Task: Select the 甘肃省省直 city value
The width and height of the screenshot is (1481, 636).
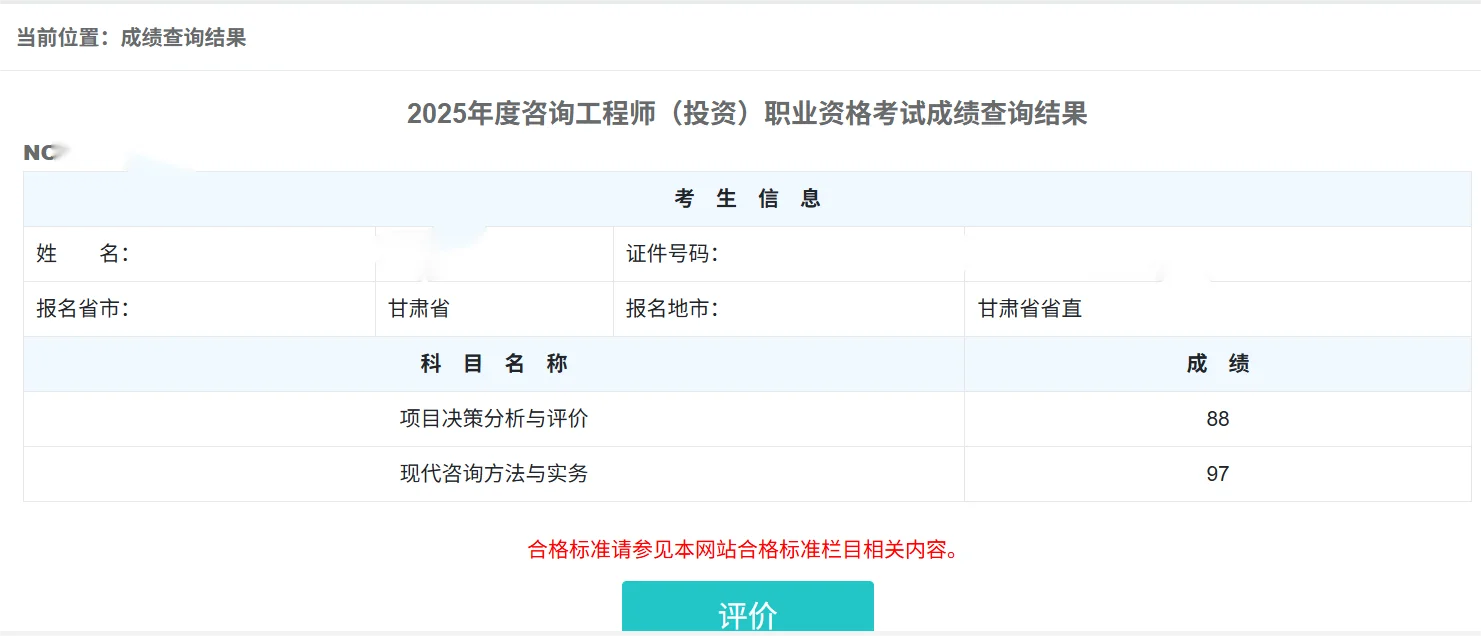Action: pyautogui.click(x=1028, y=308)
